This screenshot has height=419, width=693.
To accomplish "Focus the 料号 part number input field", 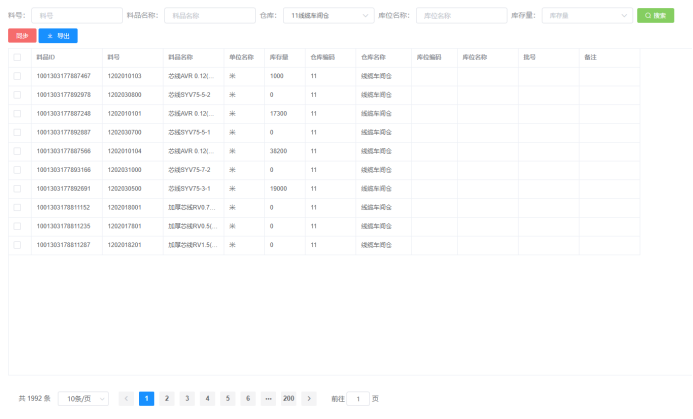I will coord(74,16).
